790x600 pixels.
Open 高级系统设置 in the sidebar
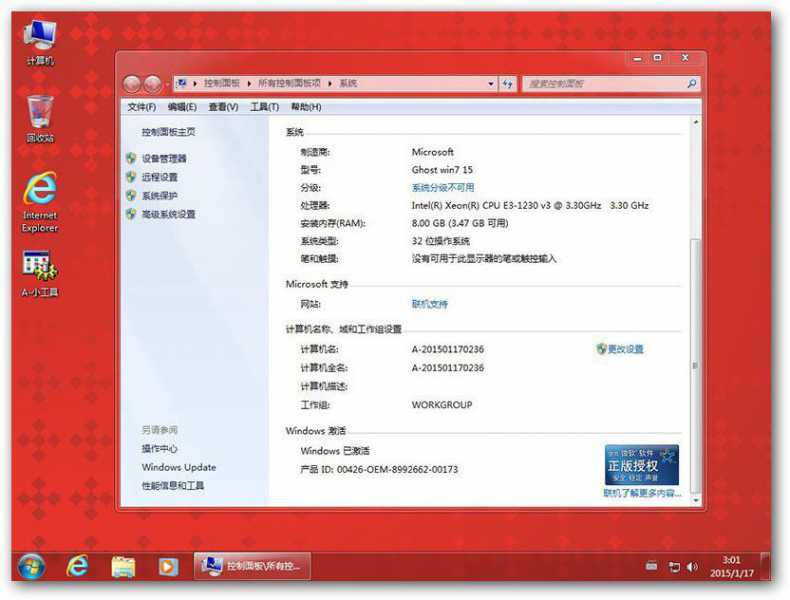tap(169, 215)
